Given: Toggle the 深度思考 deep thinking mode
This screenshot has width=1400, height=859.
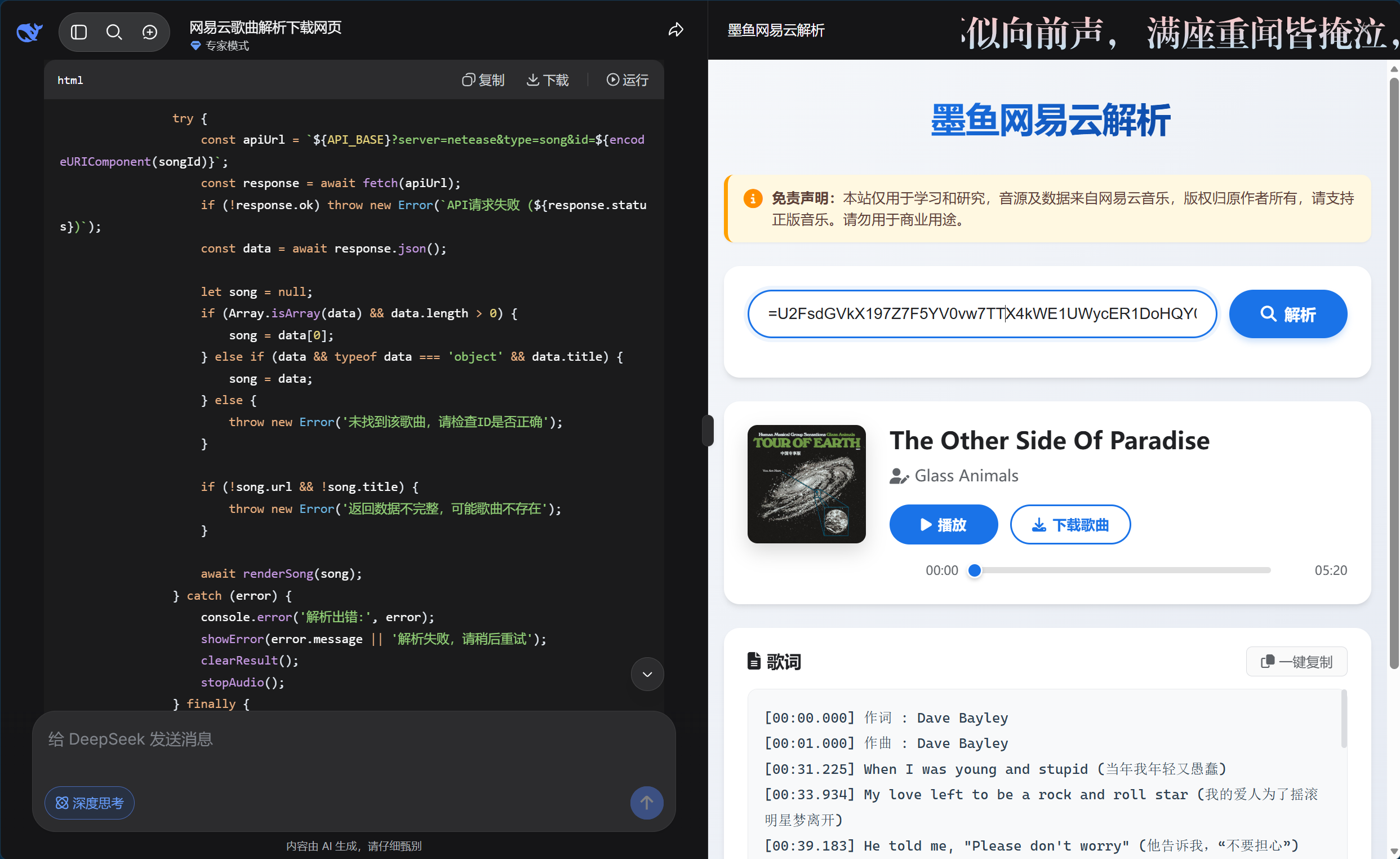Looking at the screenshot, I should coord(90,803).
